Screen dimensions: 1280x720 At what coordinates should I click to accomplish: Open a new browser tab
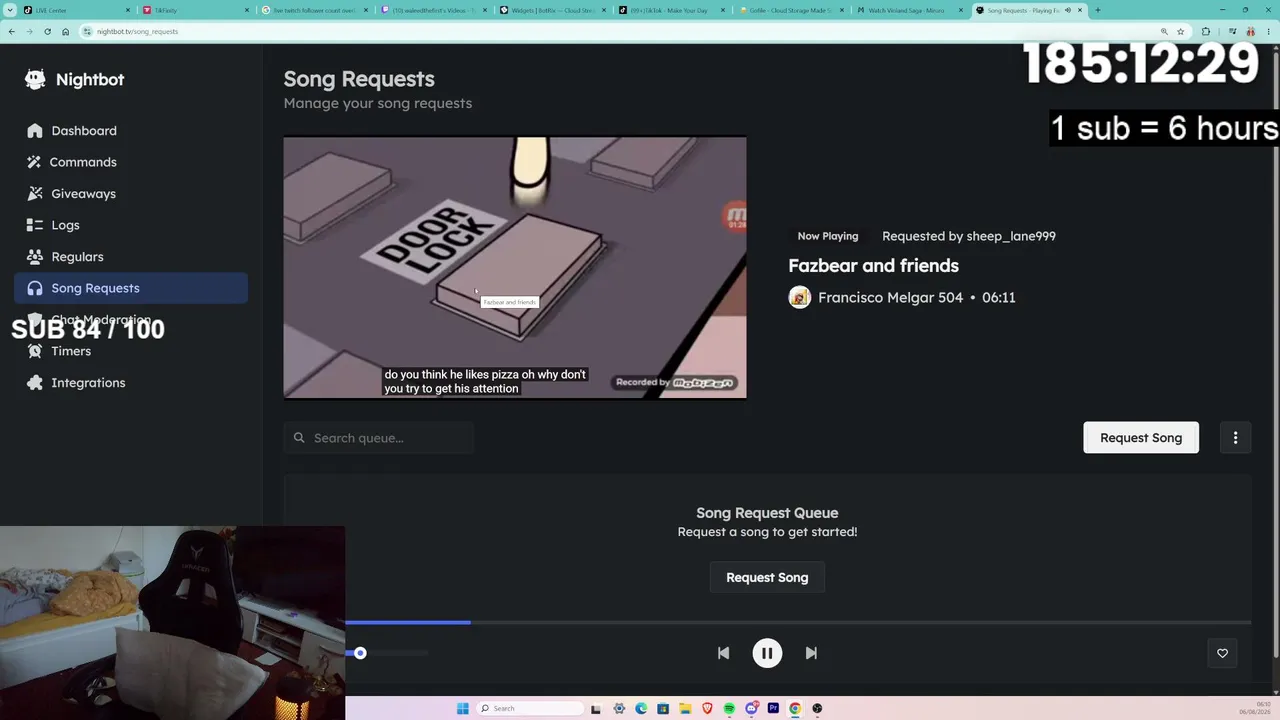[x=1097, y=10]
